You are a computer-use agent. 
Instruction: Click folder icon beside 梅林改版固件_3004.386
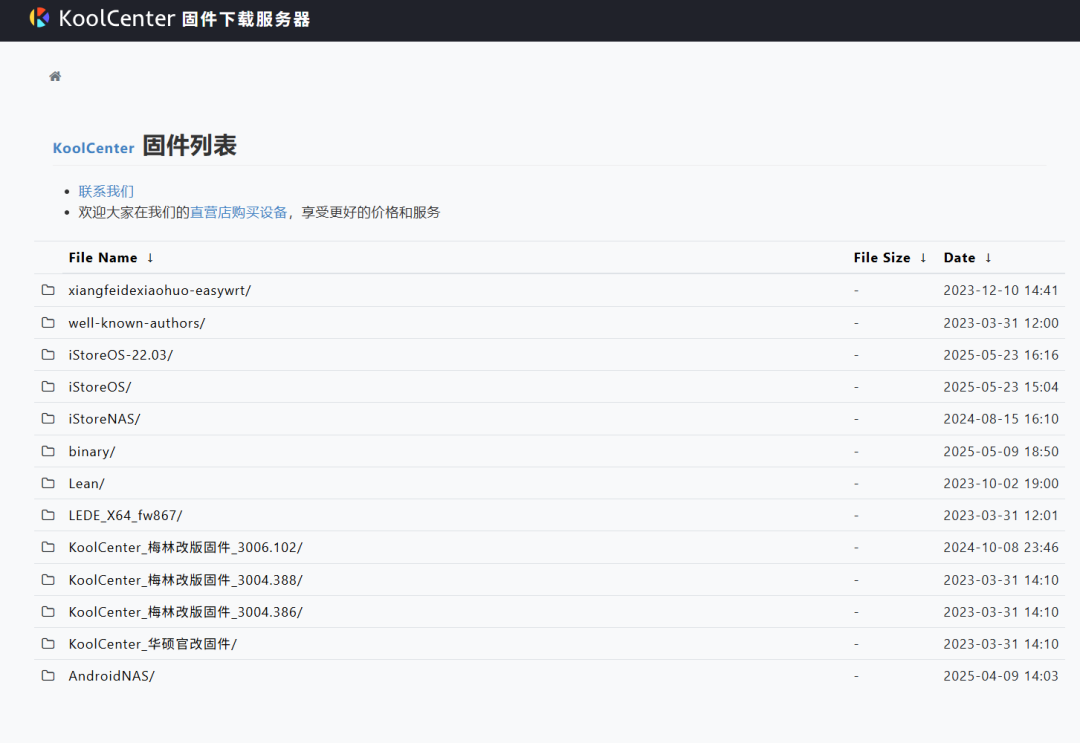(48, 611)
